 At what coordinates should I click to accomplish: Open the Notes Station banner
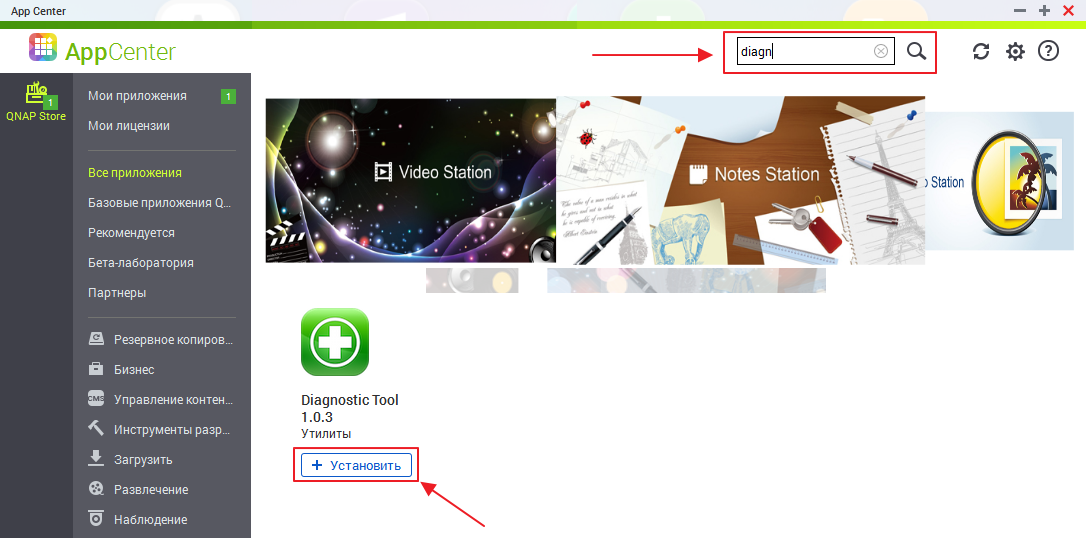pyautogui.click(x=740, y=181)
